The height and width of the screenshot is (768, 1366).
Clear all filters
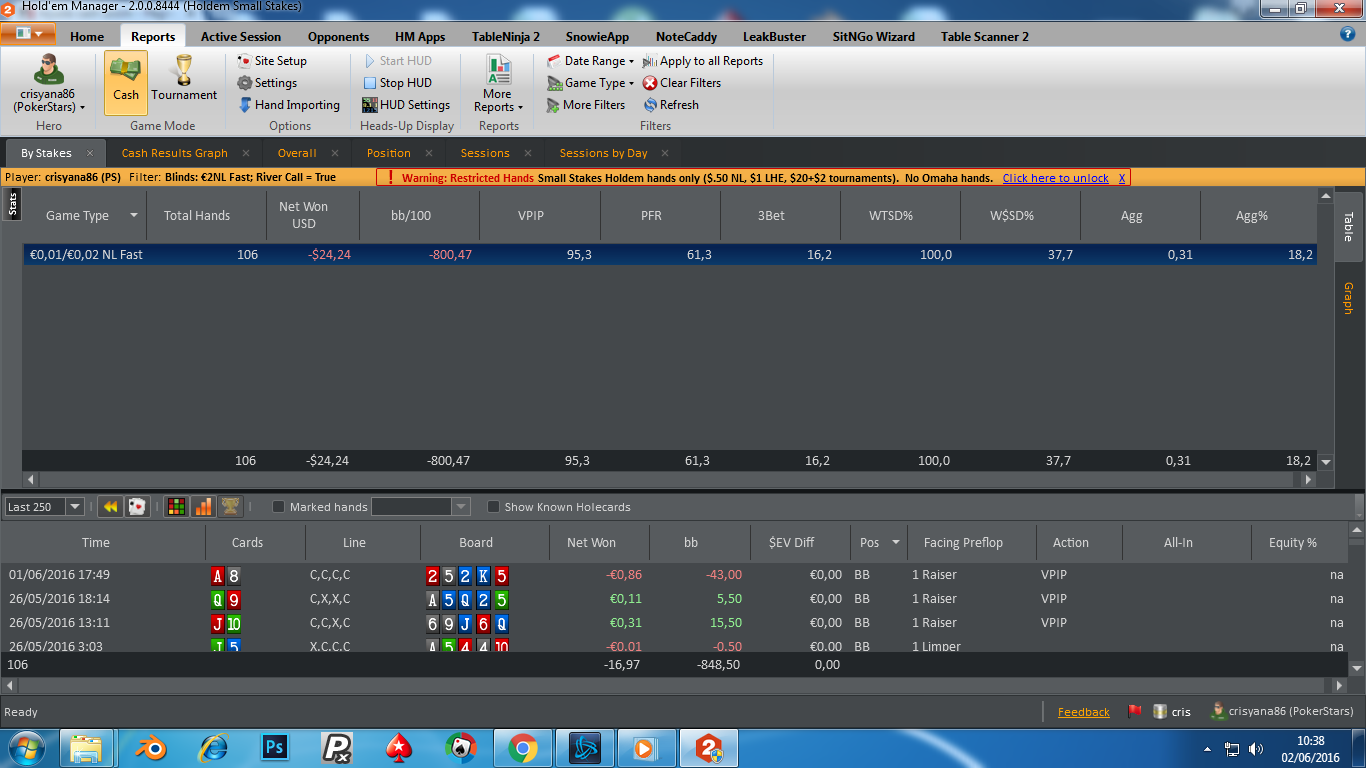[x=682, y=83]
